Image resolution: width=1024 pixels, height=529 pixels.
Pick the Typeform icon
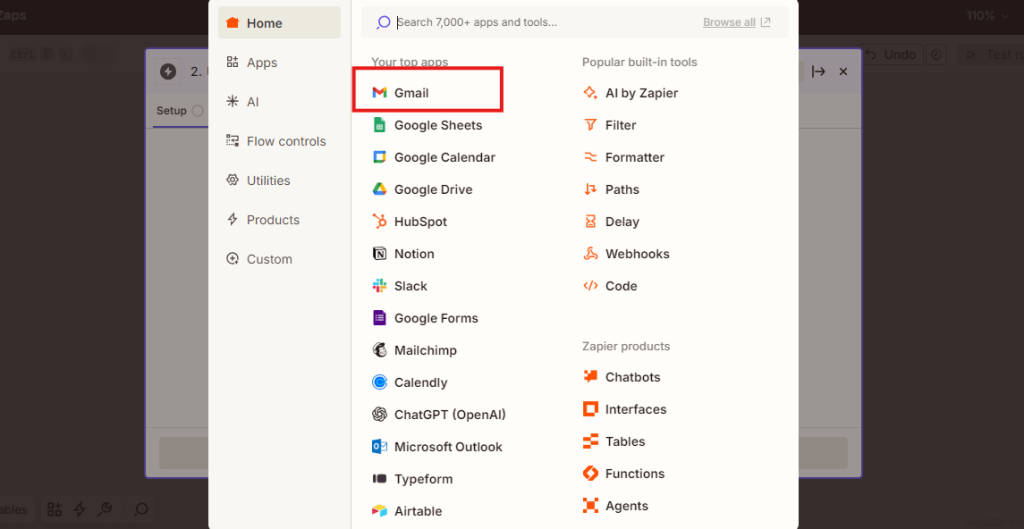coord(379,479)
